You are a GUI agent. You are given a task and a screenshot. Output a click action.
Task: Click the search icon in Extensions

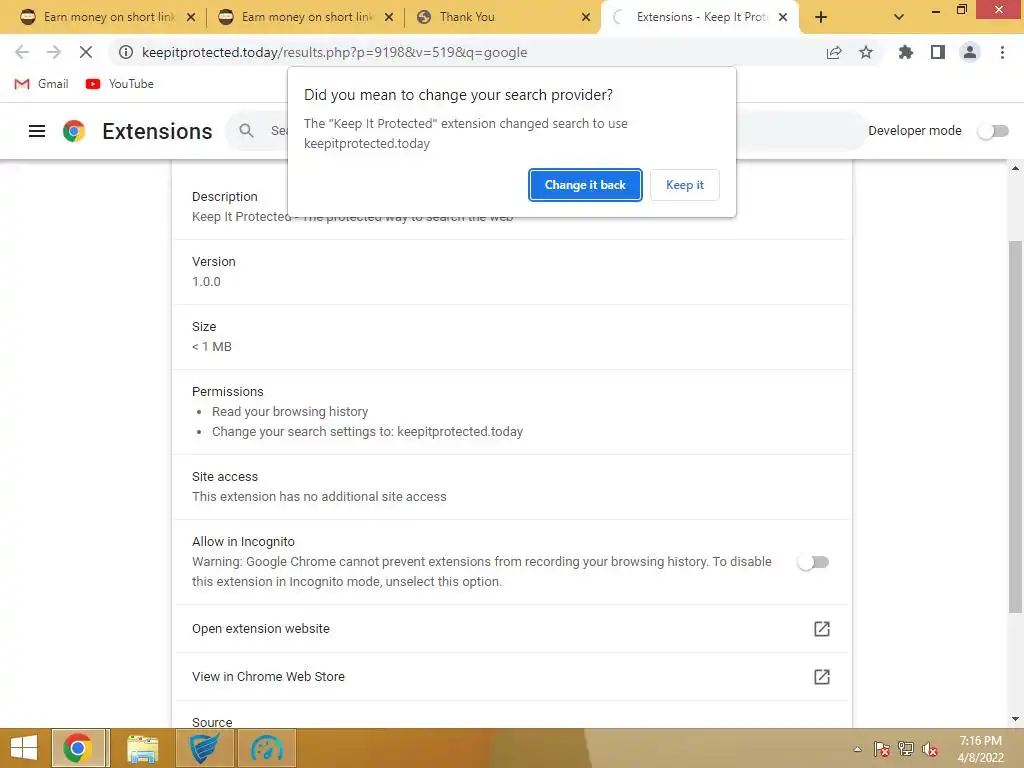coord(246,131)
